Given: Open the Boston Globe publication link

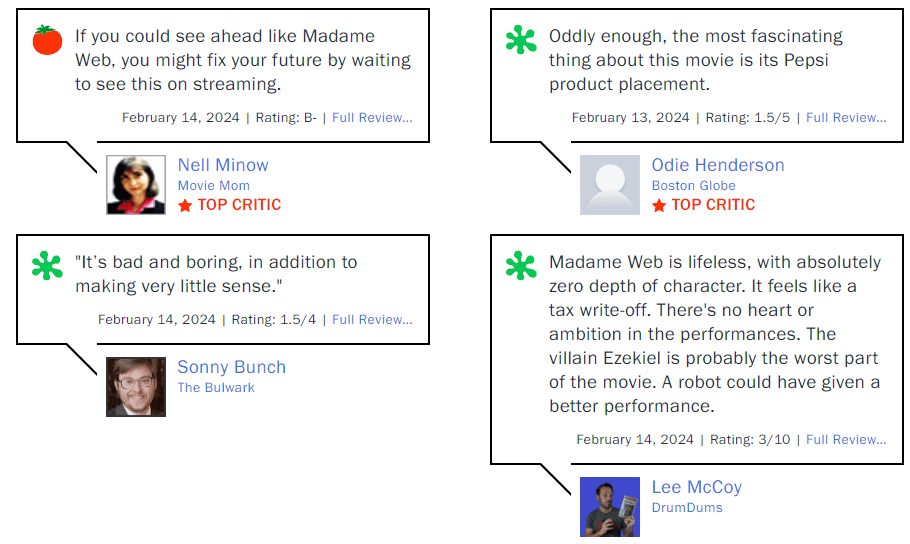Looking at the screenshot, I should (693, 186).
